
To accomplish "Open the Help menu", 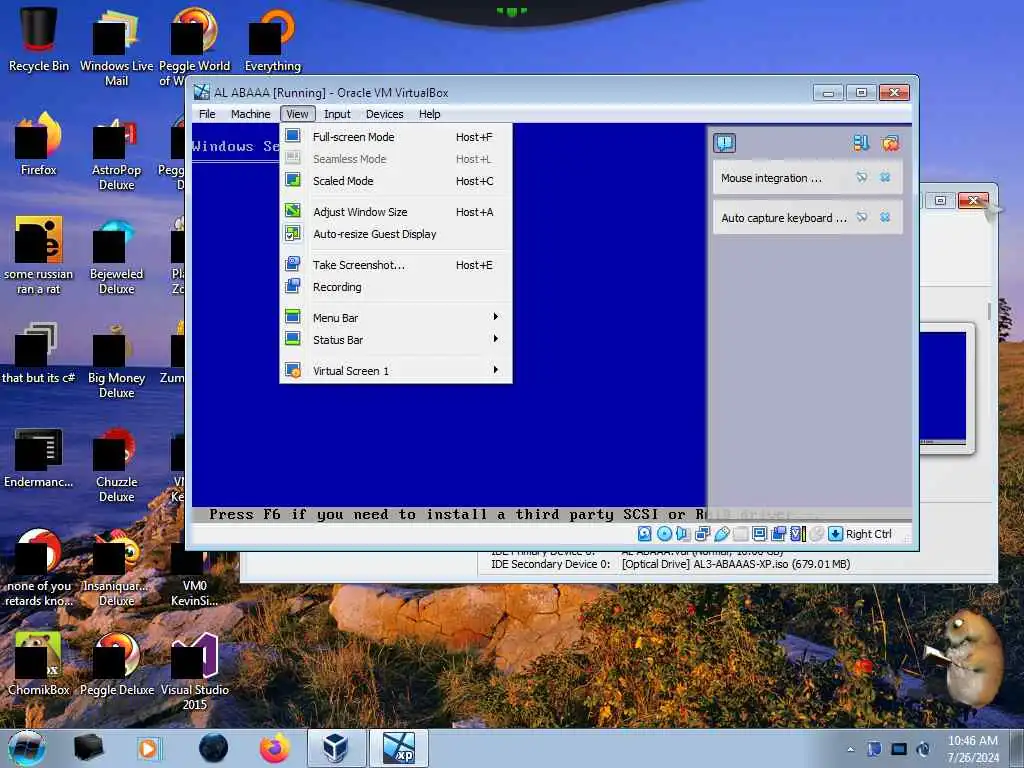I will click(x=429, y=114).
